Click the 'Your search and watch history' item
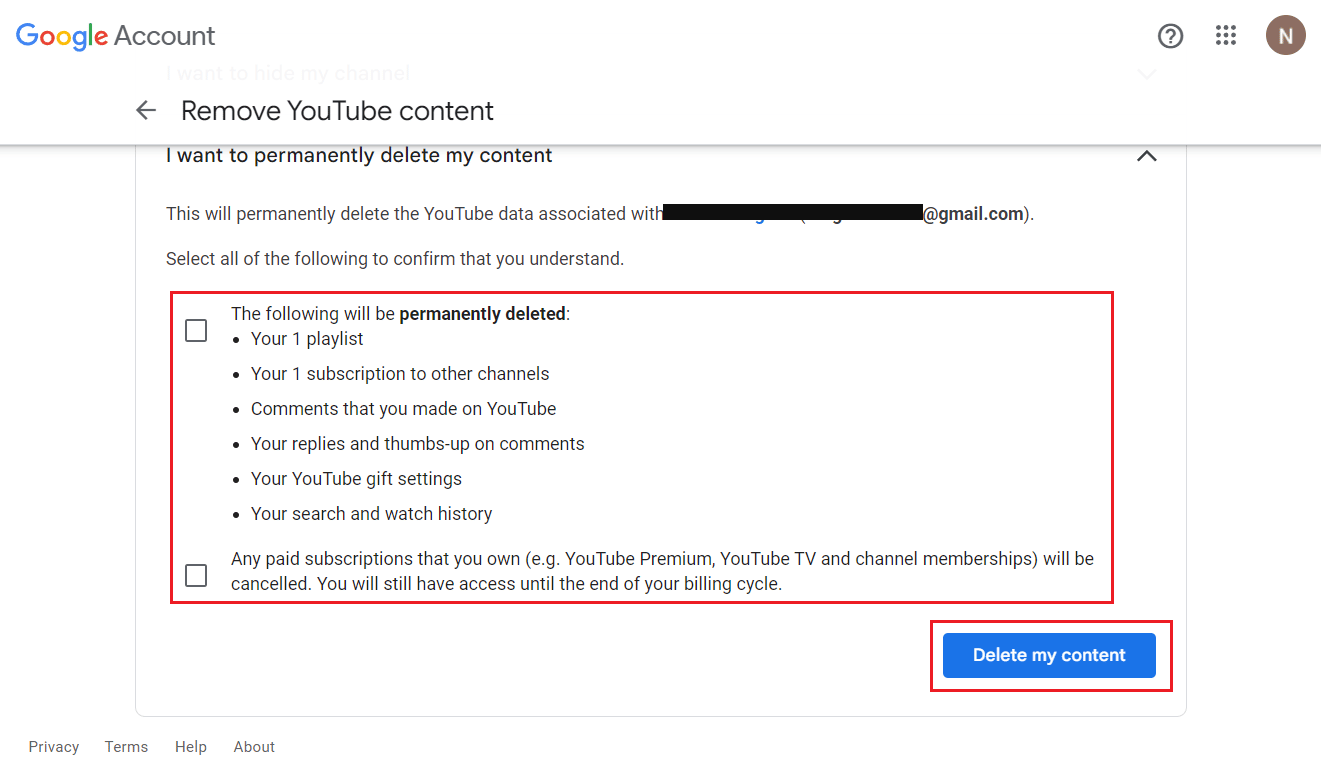The image size is (1321, 769). point(372,514)
